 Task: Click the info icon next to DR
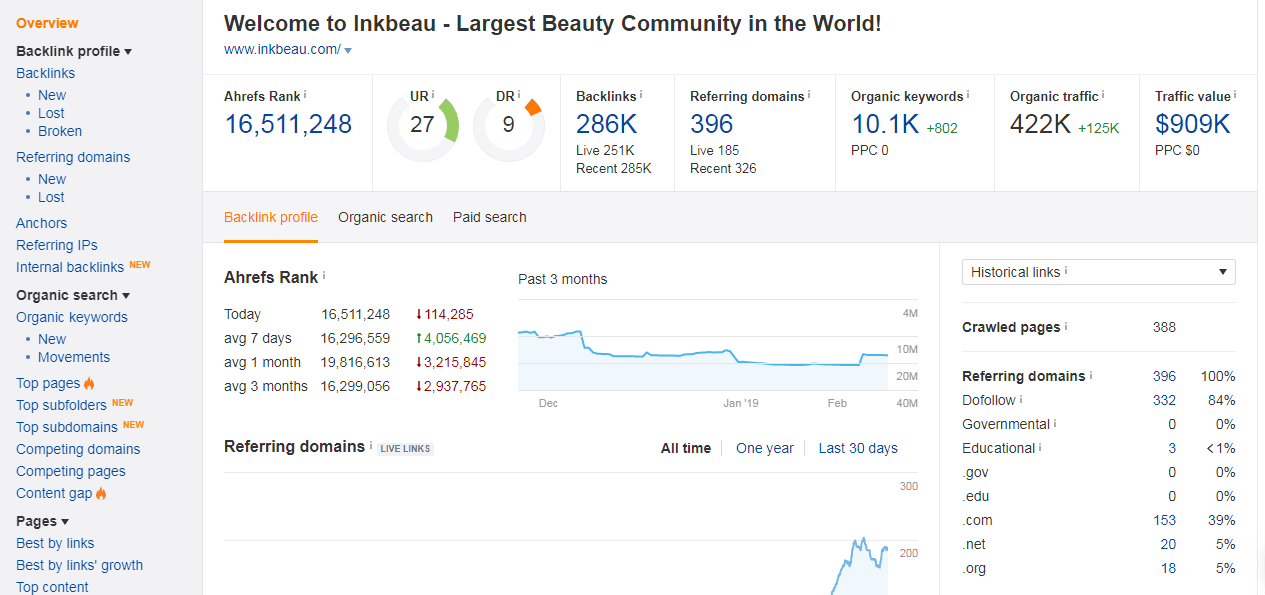click(519, 94)
